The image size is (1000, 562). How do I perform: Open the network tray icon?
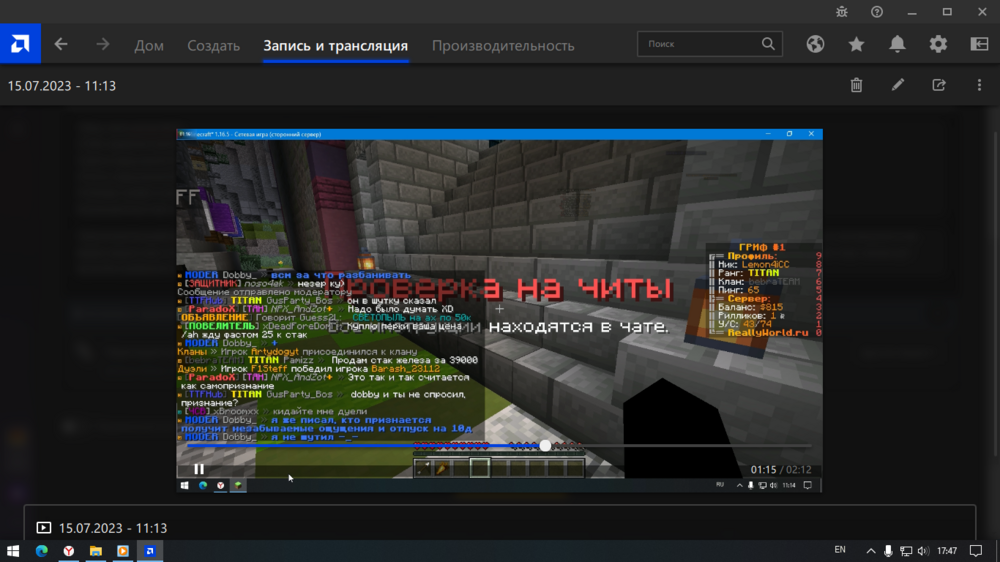906,551
